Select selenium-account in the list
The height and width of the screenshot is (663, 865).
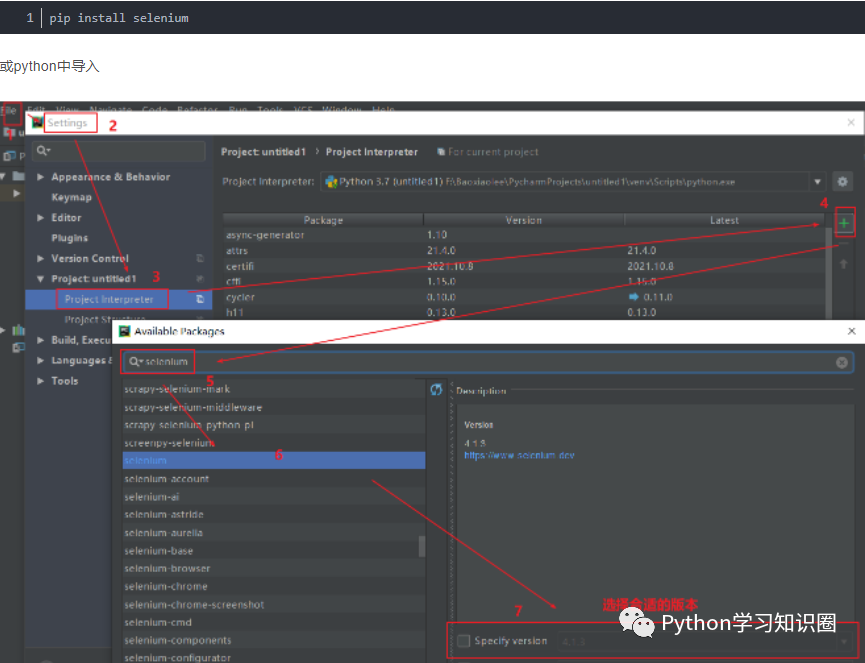click(274, 479)
